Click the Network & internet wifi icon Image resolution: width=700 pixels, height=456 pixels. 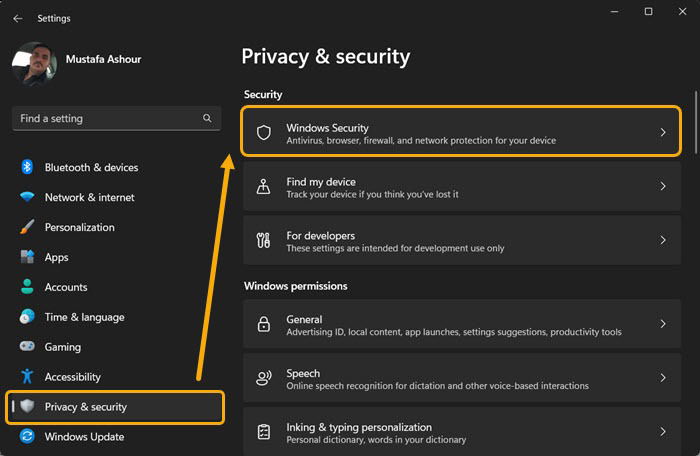(x=27, y=197)
